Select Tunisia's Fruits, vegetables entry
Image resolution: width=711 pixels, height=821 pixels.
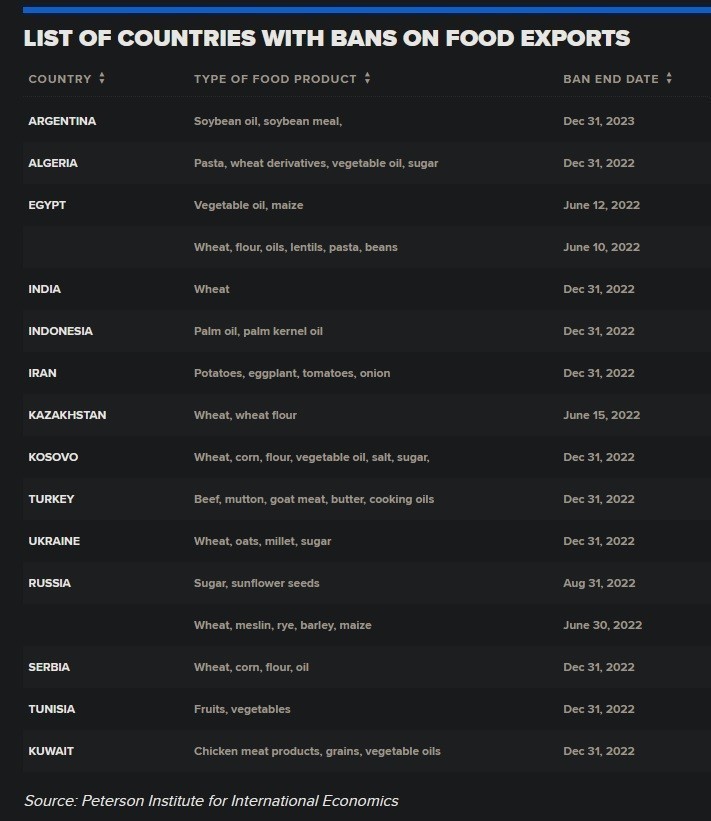click(242, 709)
